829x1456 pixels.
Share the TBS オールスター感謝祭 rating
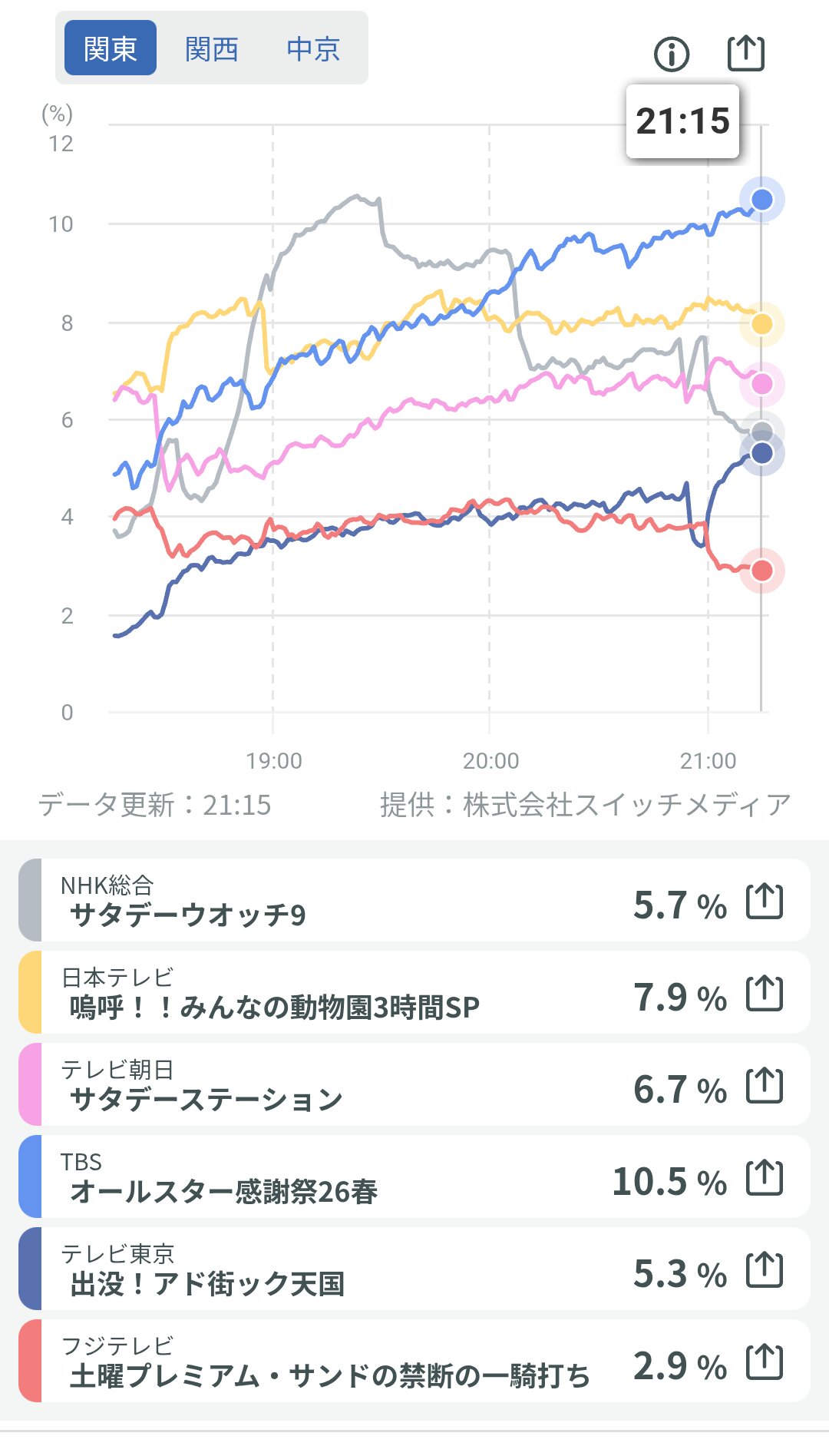click(765, 1177)
